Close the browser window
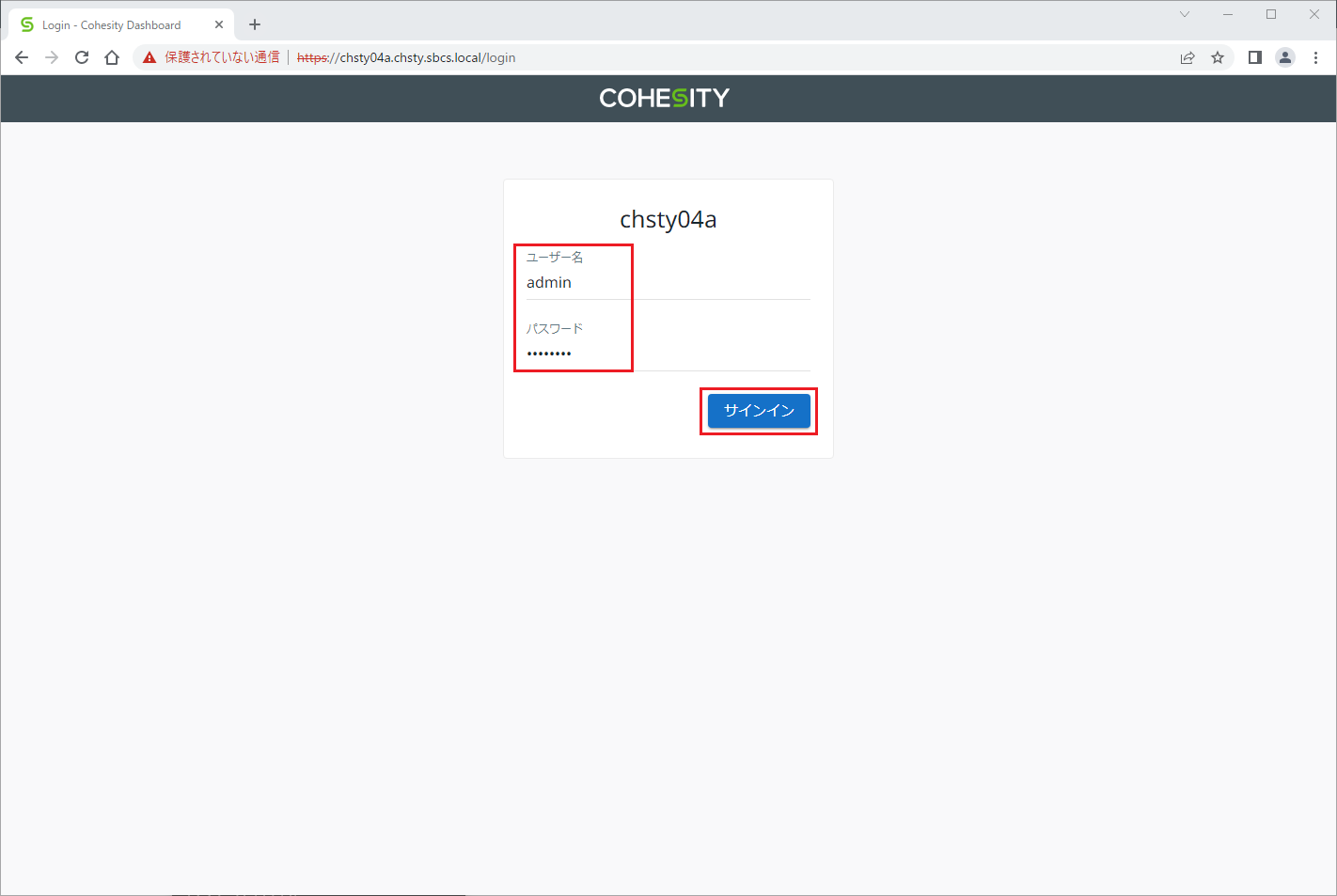 point(1314,14)
